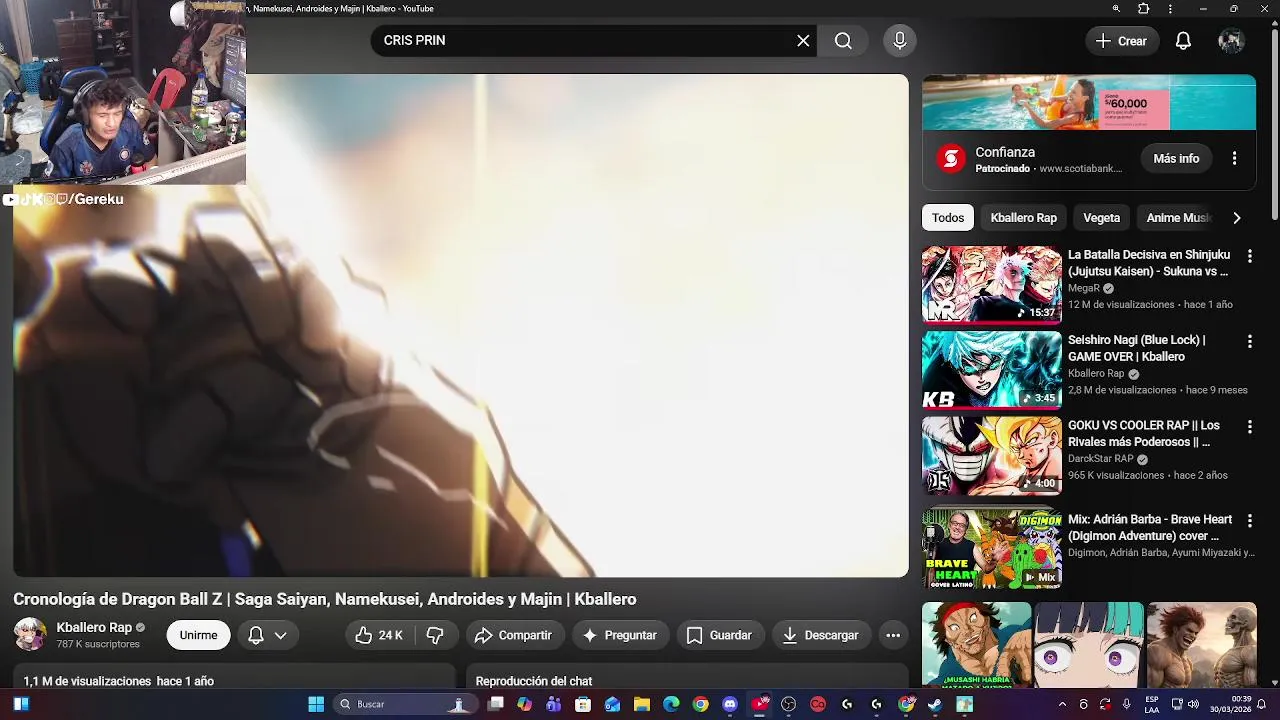Clear the search box with the X icon

pyautogui.click(x=803, y=40)
